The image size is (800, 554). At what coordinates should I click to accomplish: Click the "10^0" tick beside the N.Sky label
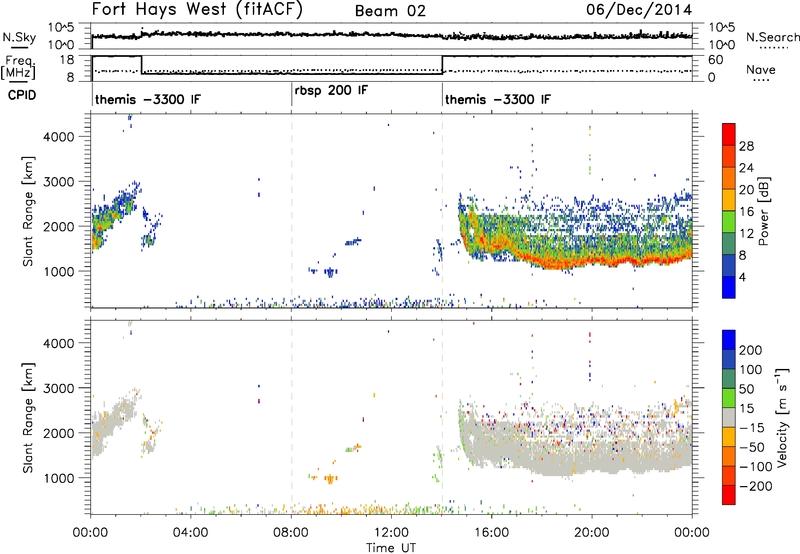pos(61,45)
